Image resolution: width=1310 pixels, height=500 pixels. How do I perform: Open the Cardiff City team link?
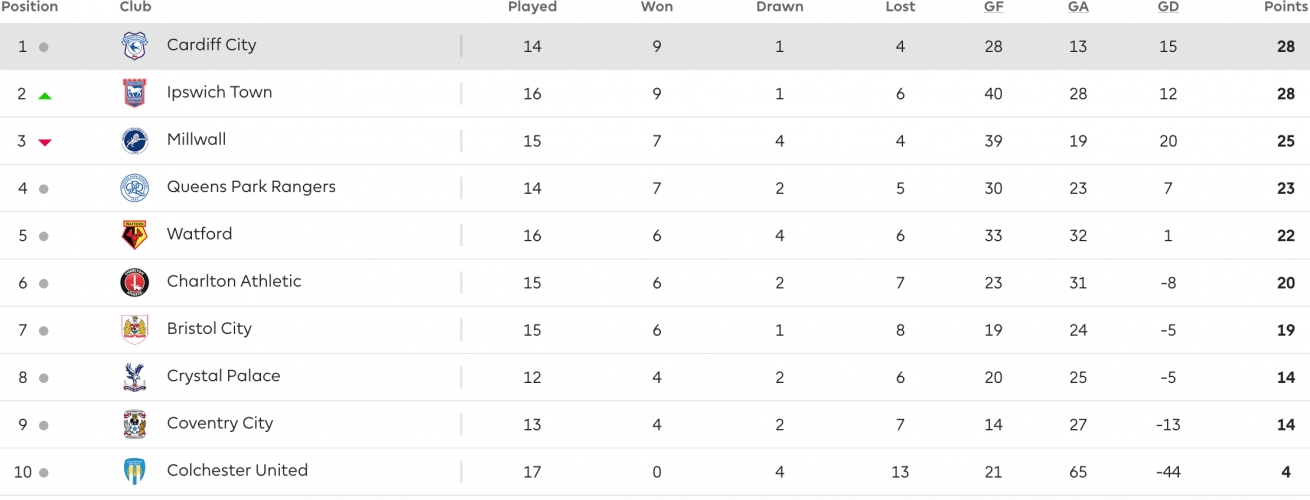point(211,45)
